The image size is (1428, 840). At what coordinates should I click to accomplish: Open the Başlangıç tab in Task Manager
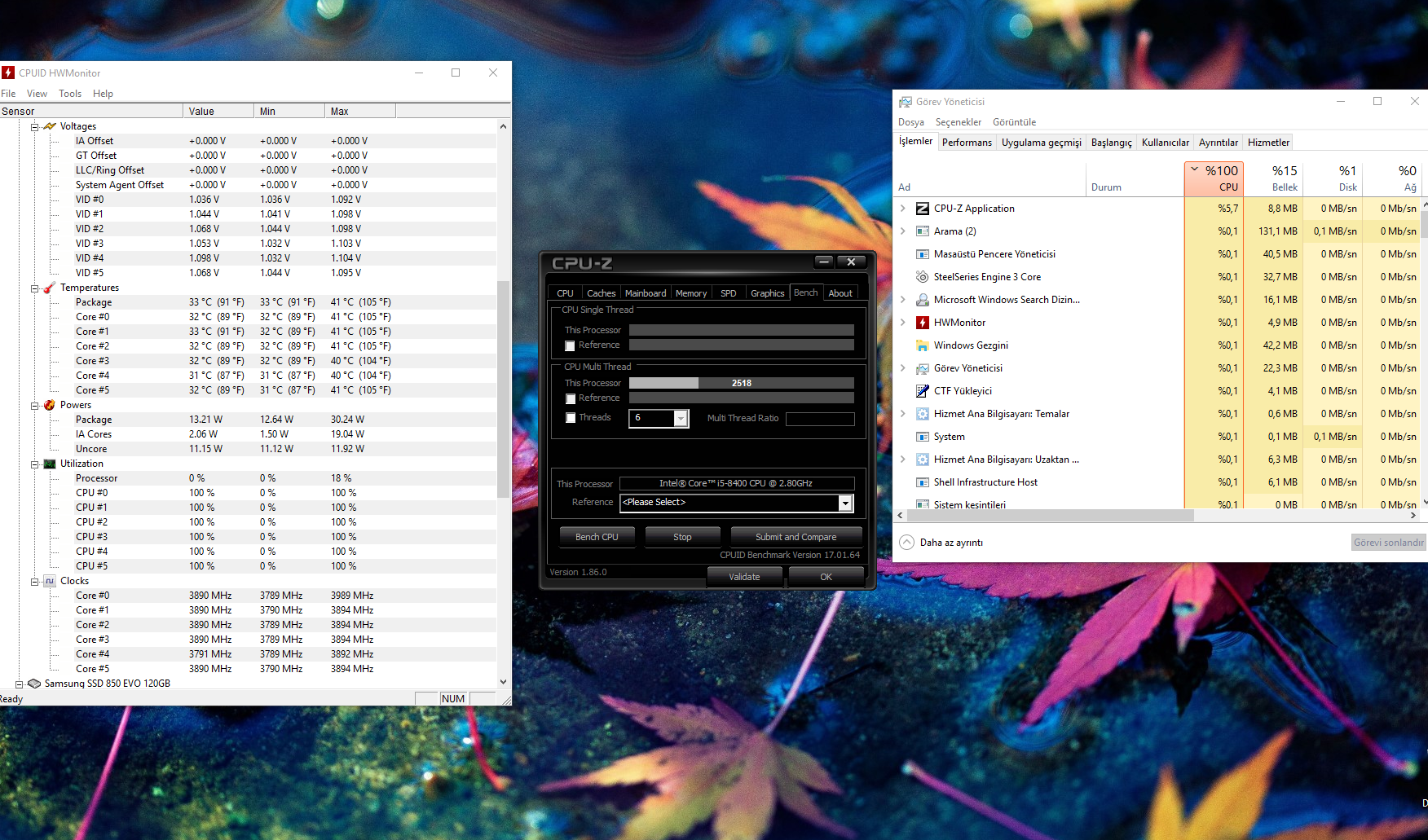point(1112,143)
